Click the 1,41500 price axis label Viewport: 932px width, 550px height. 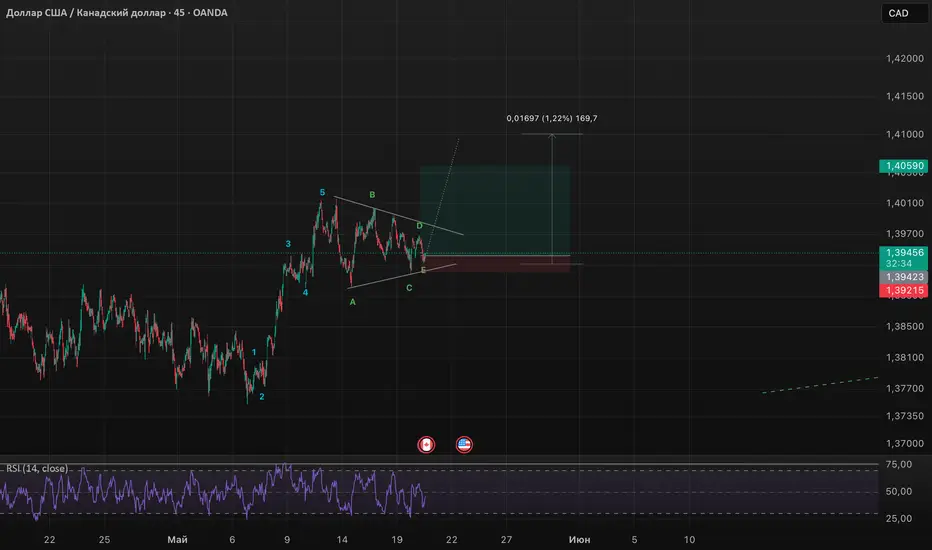click(905, 96)
